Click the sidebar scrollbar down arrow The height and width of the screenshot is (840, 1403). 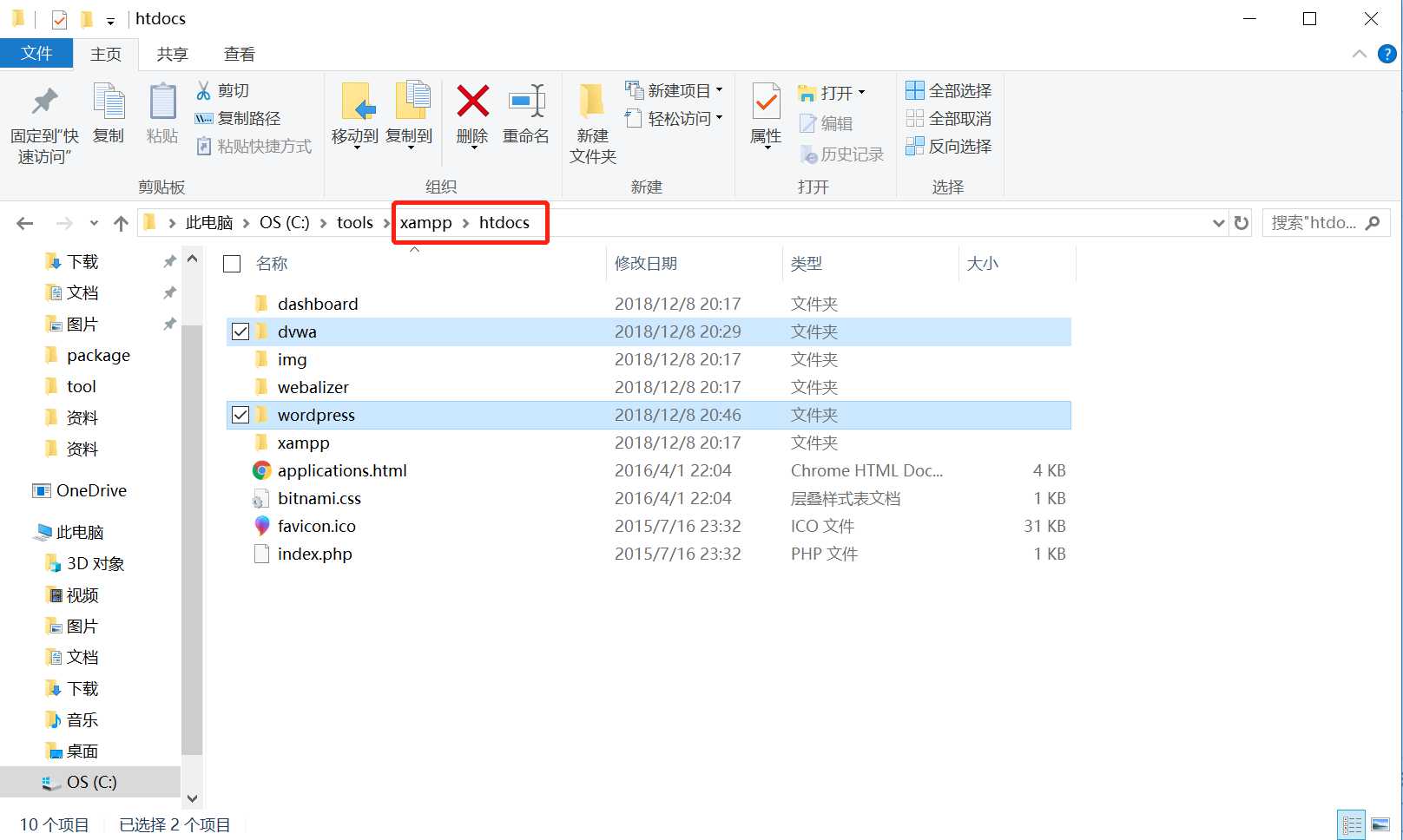(x=192, y=798)
